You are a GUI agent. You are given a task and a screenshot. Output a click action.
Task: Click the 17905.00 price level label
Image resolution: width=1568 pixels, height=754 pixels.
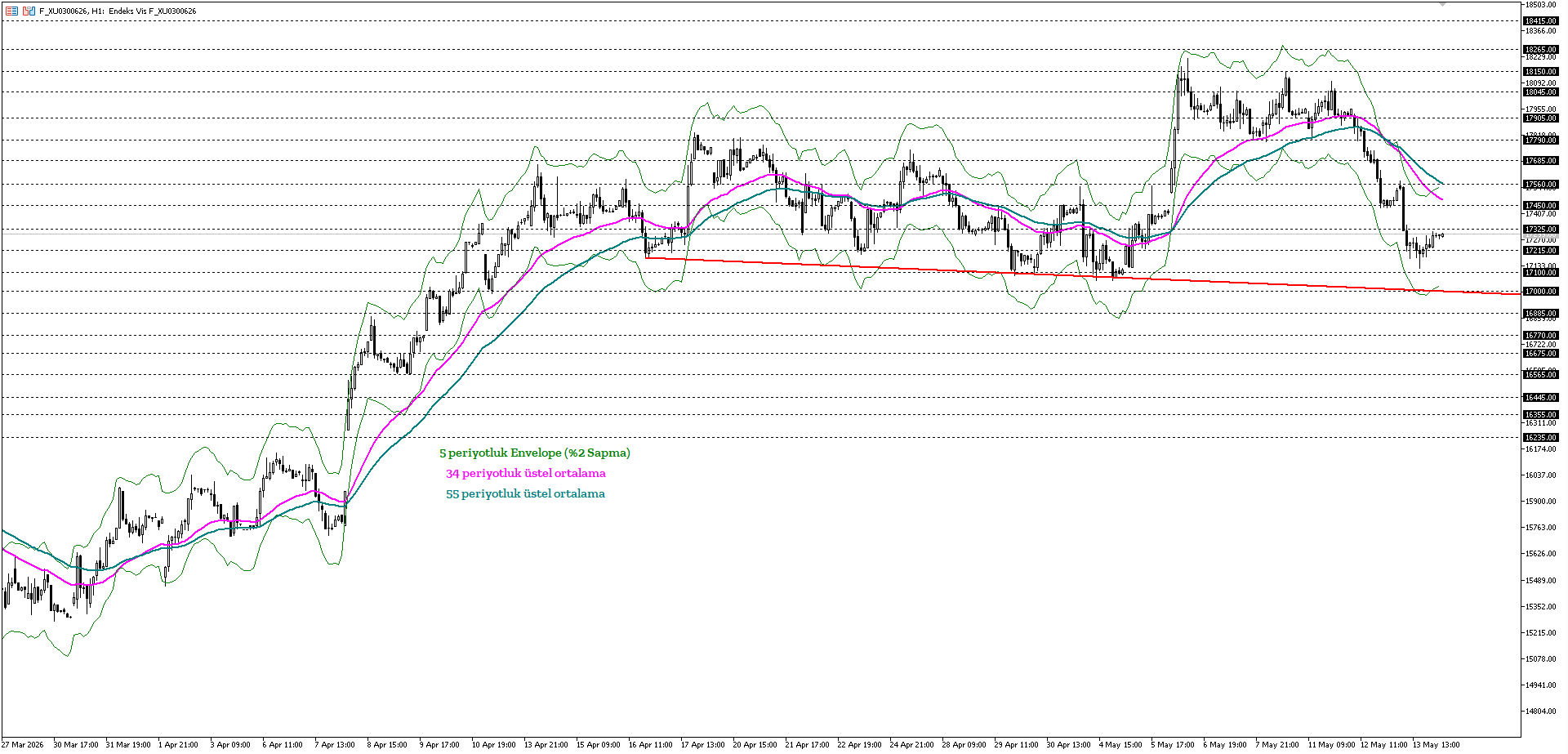(x=1540, y=118)
